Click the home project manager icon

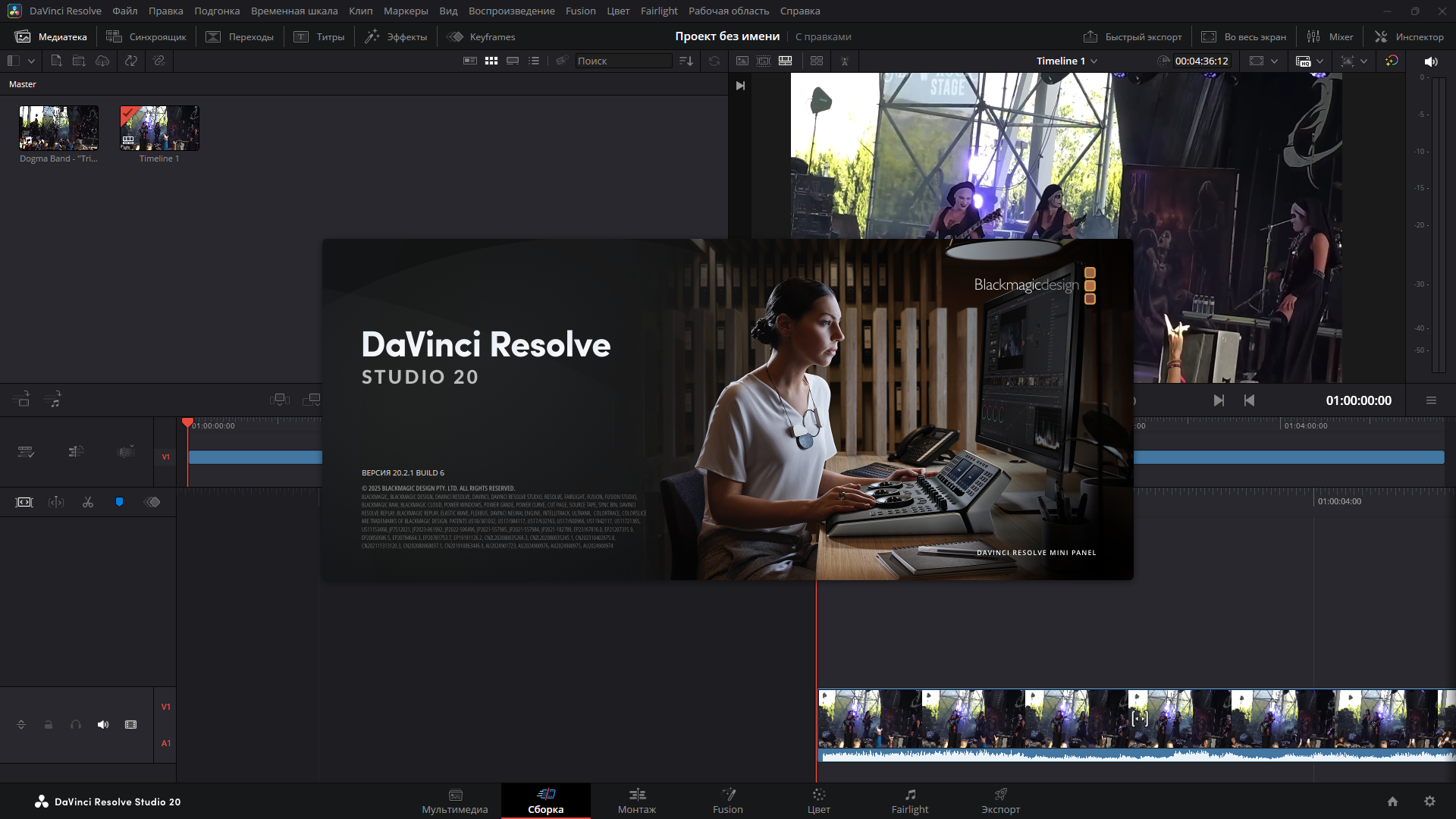tap(1392, 802)
